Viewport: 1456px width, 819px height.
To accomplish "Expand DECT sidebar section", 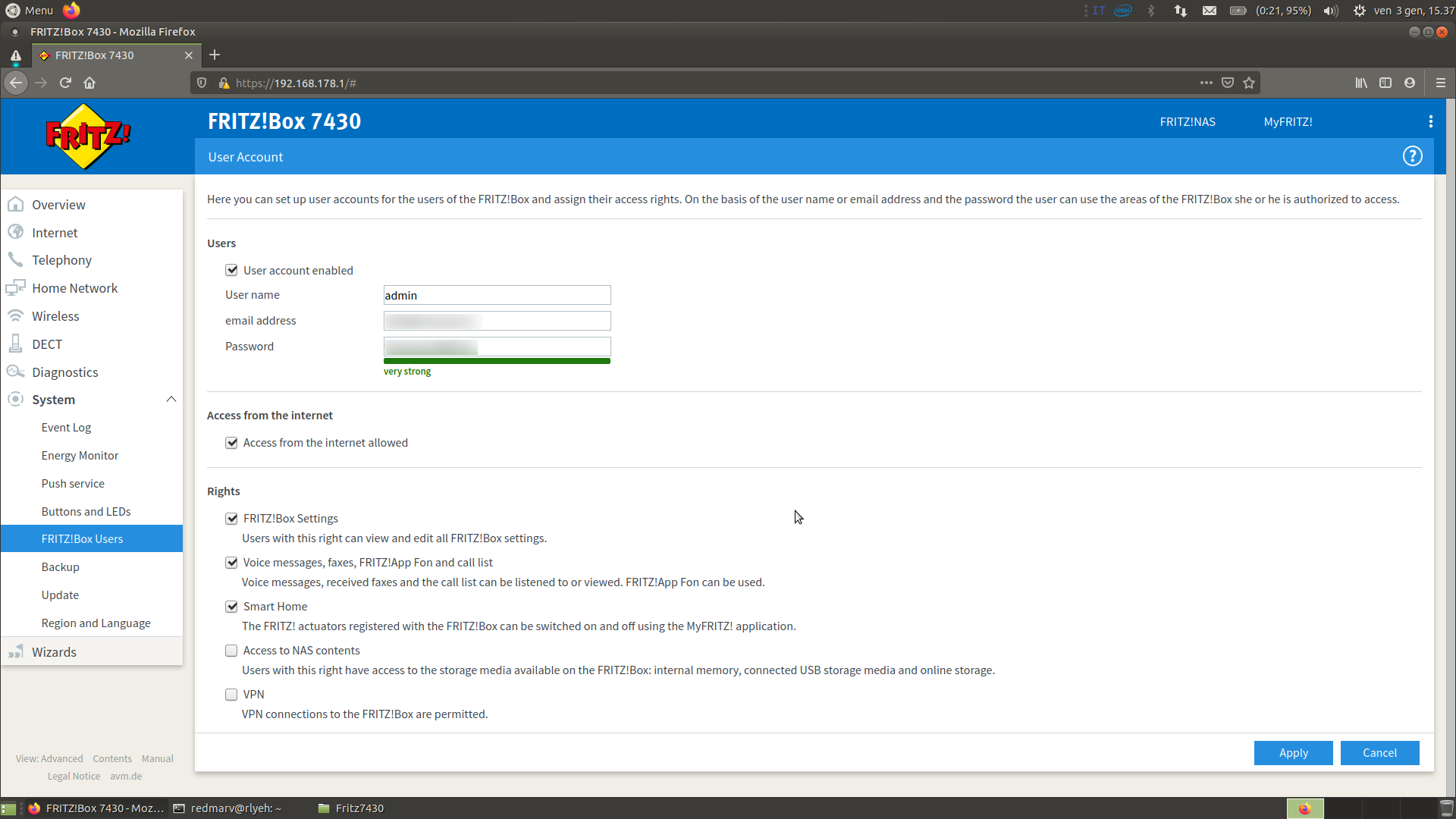I will coord(92,344).
